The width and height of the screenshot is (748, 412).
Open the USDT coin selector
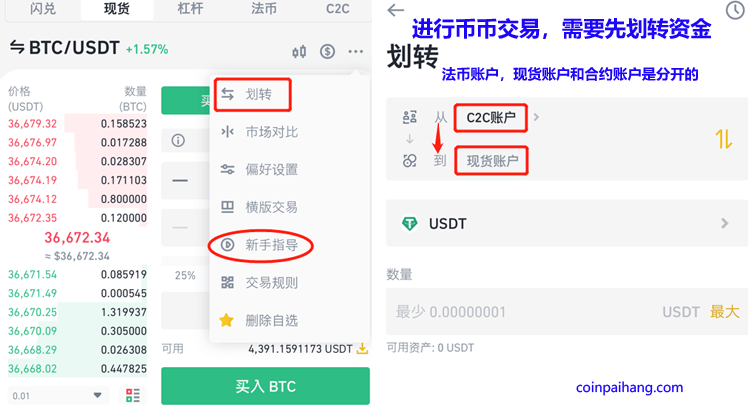tap(566, 223)
